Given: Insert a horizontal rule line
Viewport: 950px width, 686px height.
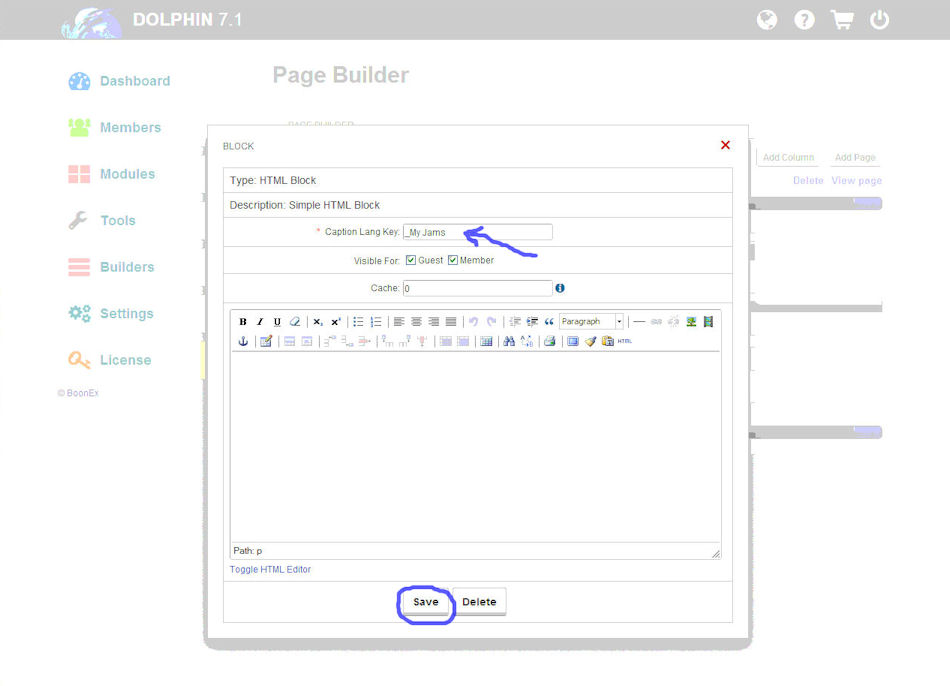Looking at the screenshot, I should pos(639,322).
